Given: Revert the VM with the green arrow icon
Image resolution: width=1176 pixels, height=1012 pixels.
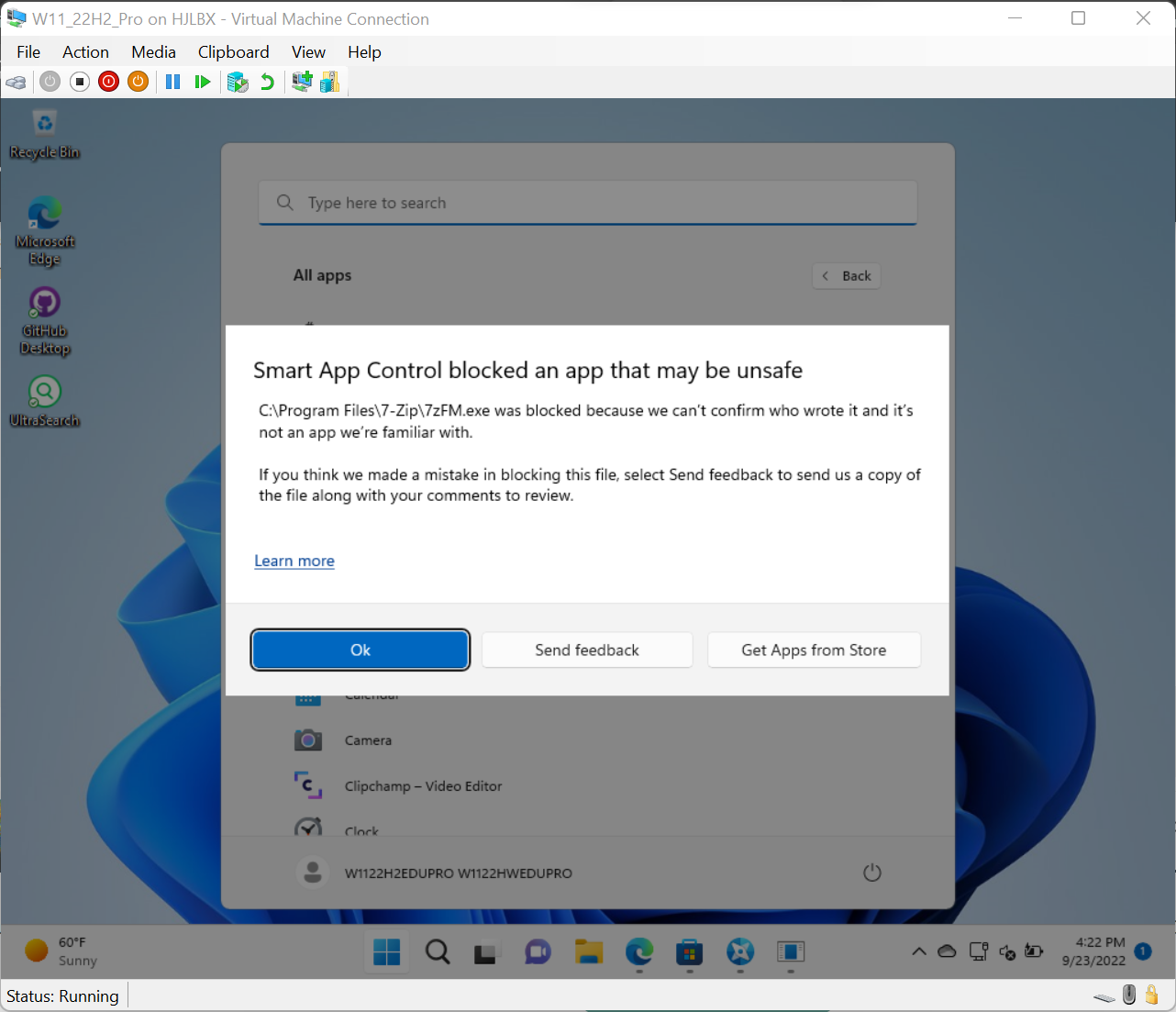Looking at the screenshot, I should pos(267,82).
